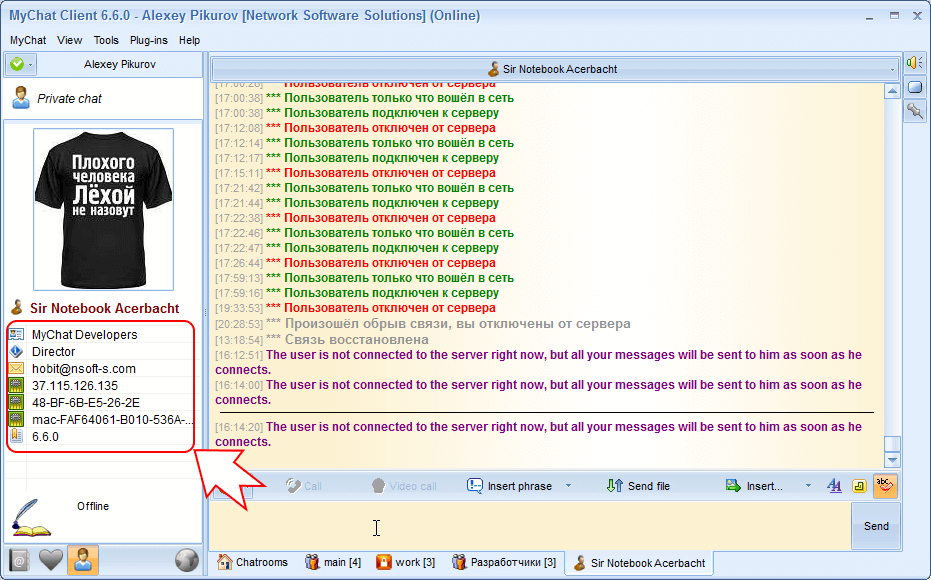The image size is (931, 580).
Task: Click the heart icon in bottom-left panel
Action: pyautogui.click(x=51, y=560)
